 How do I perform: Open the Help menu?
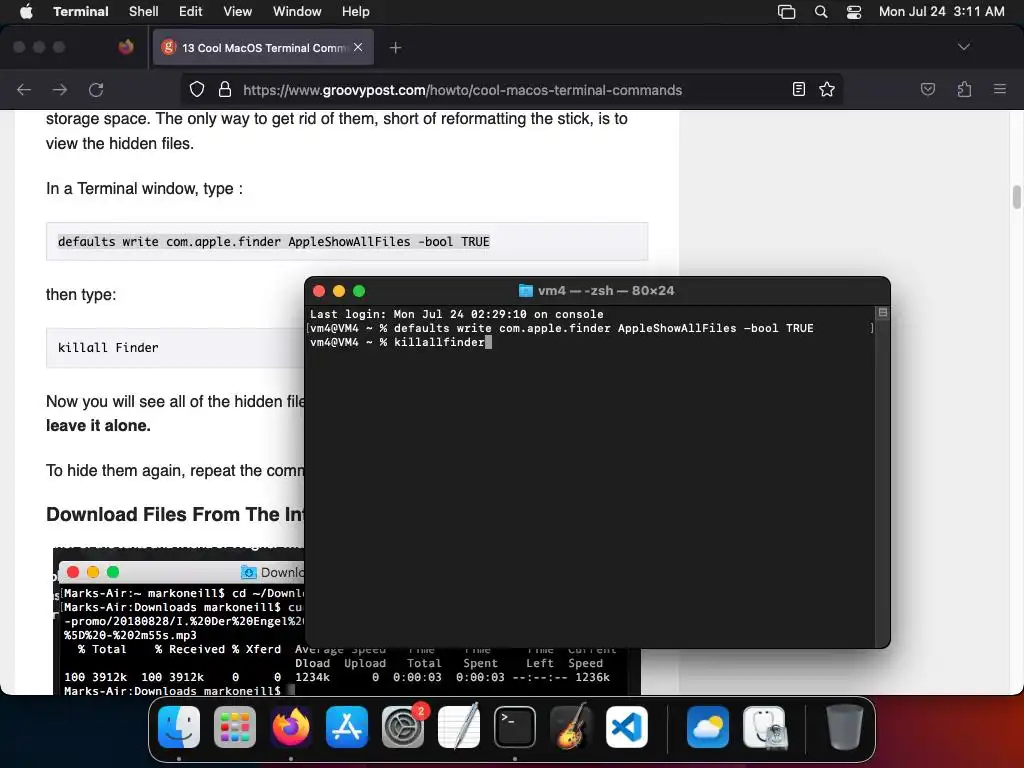click(x=356, y=12)
